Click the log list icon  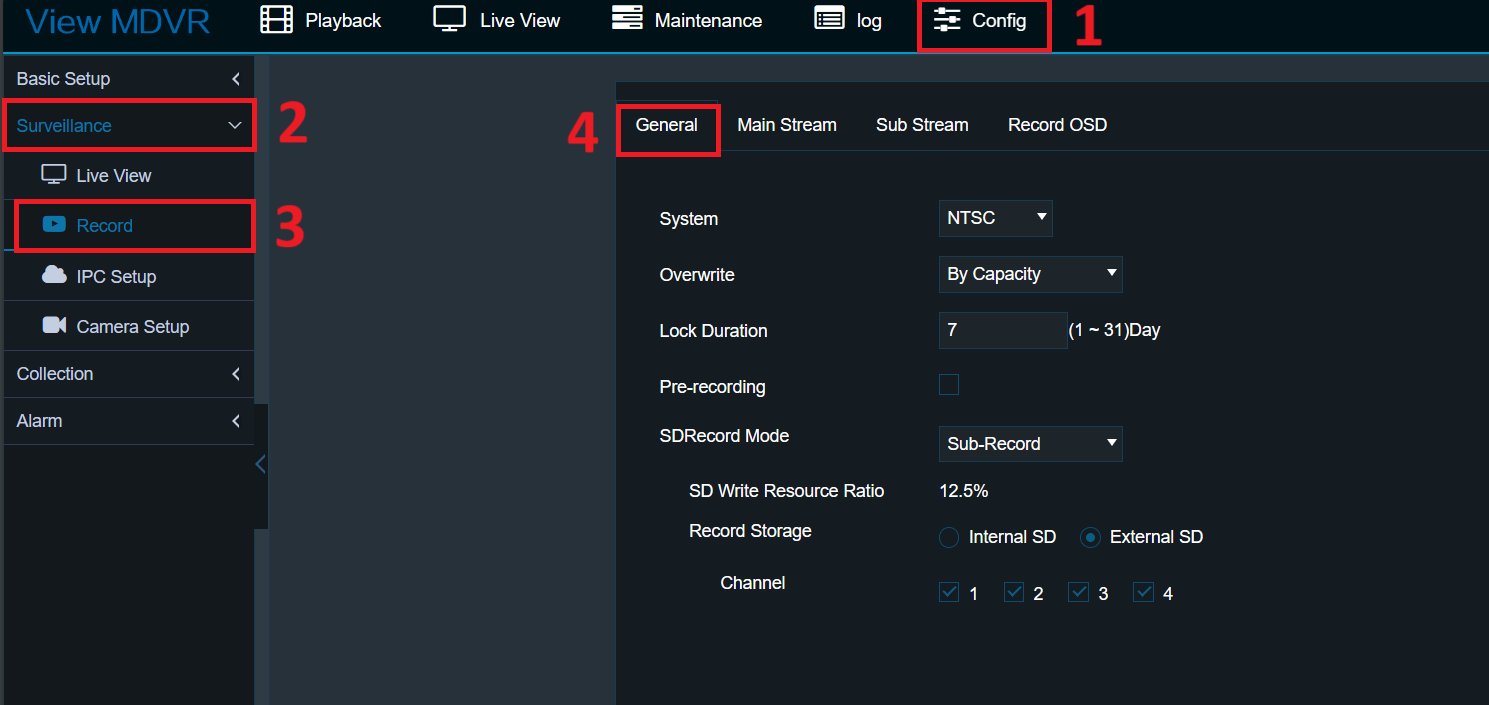coord(829,20)
